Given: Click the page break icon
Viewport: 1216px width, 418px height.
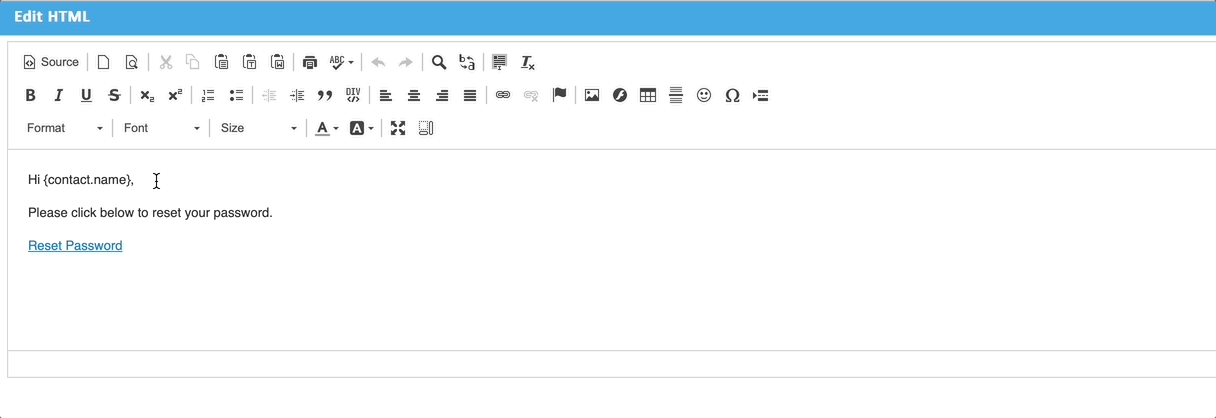Looking at the screenshot, I should coord(760,95).
